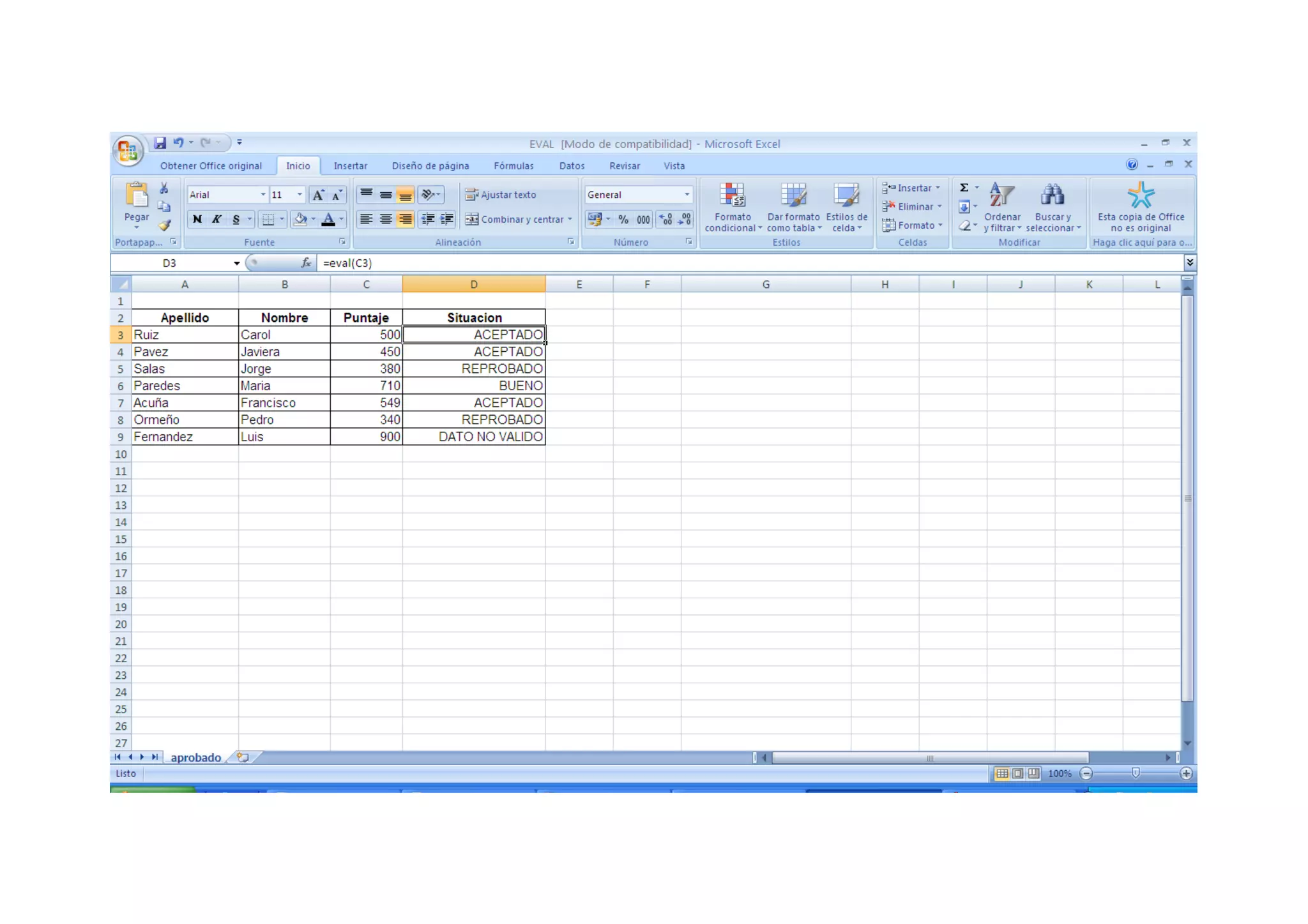
Task: Toggle italic (K) formatting
Action: (217, 220)
